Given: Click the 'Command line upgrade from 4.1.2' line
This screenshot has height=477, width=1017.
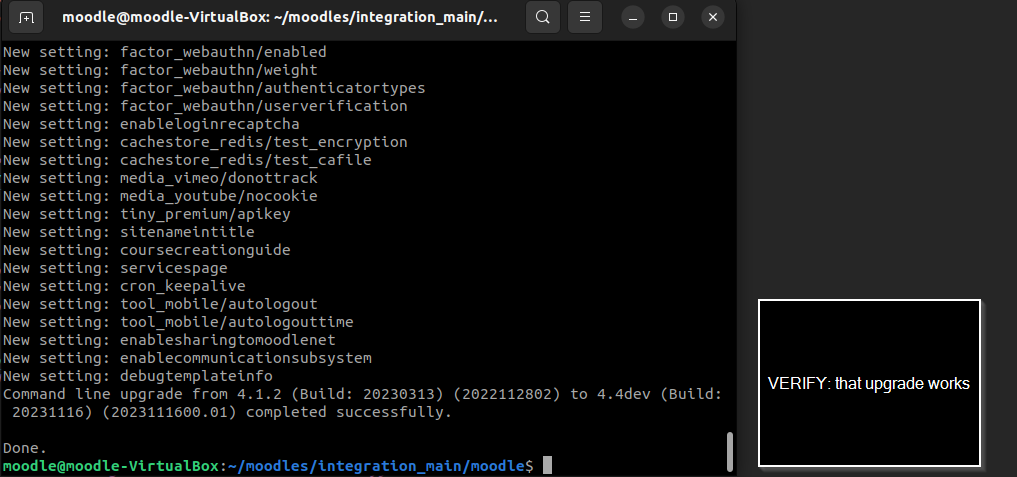Looking at the screenshot, I should tap(363, 395).
